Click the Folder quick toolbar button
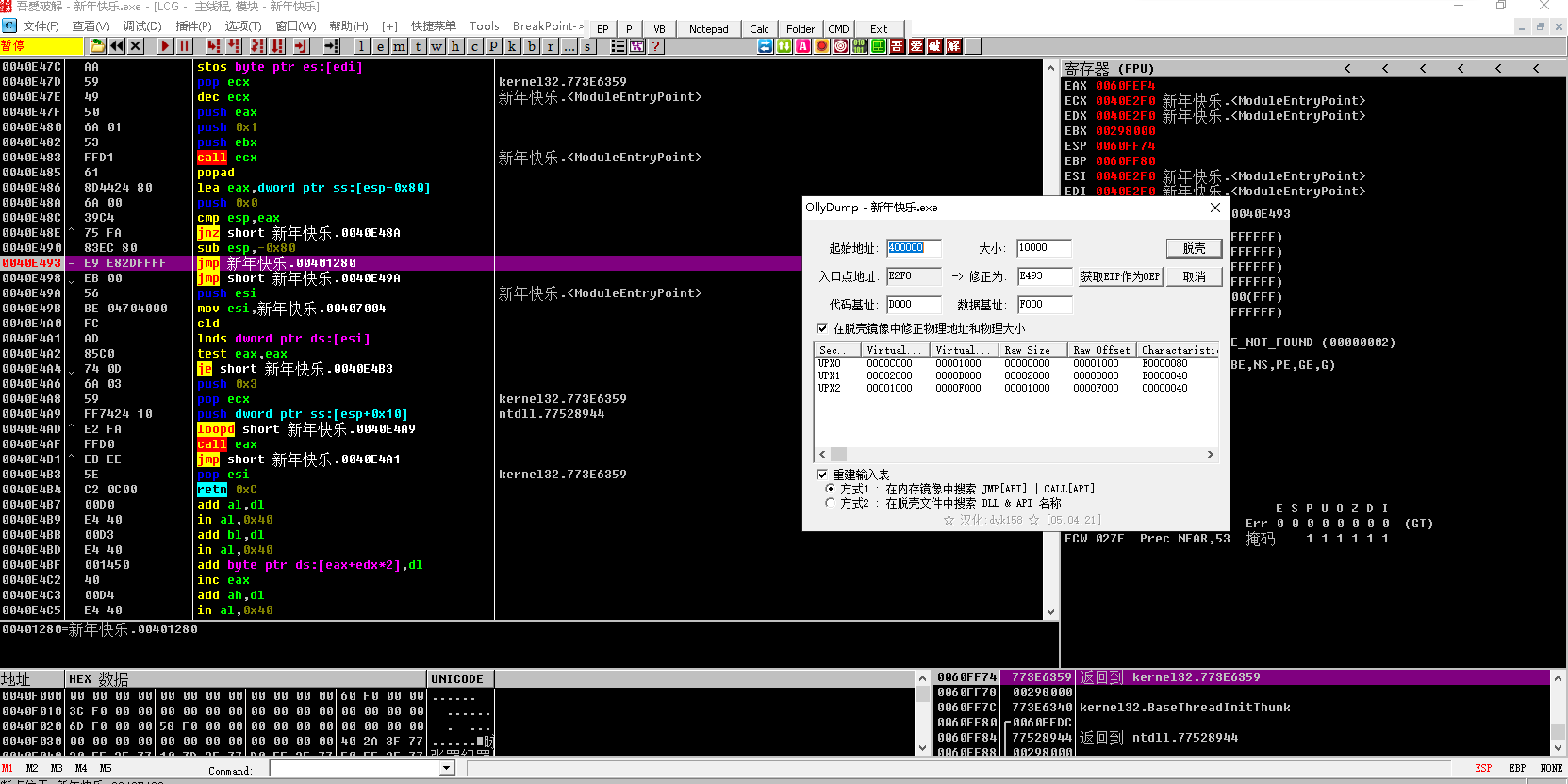The width and height of the screenshot is (1568, 784). [801, 29]
